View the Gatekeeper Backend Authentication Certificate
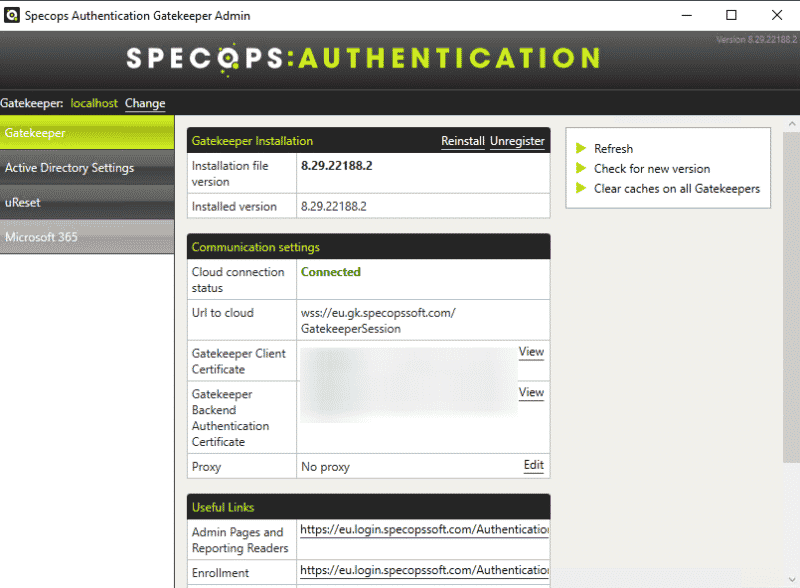The image size is (800, 588). tap(531, 393)
